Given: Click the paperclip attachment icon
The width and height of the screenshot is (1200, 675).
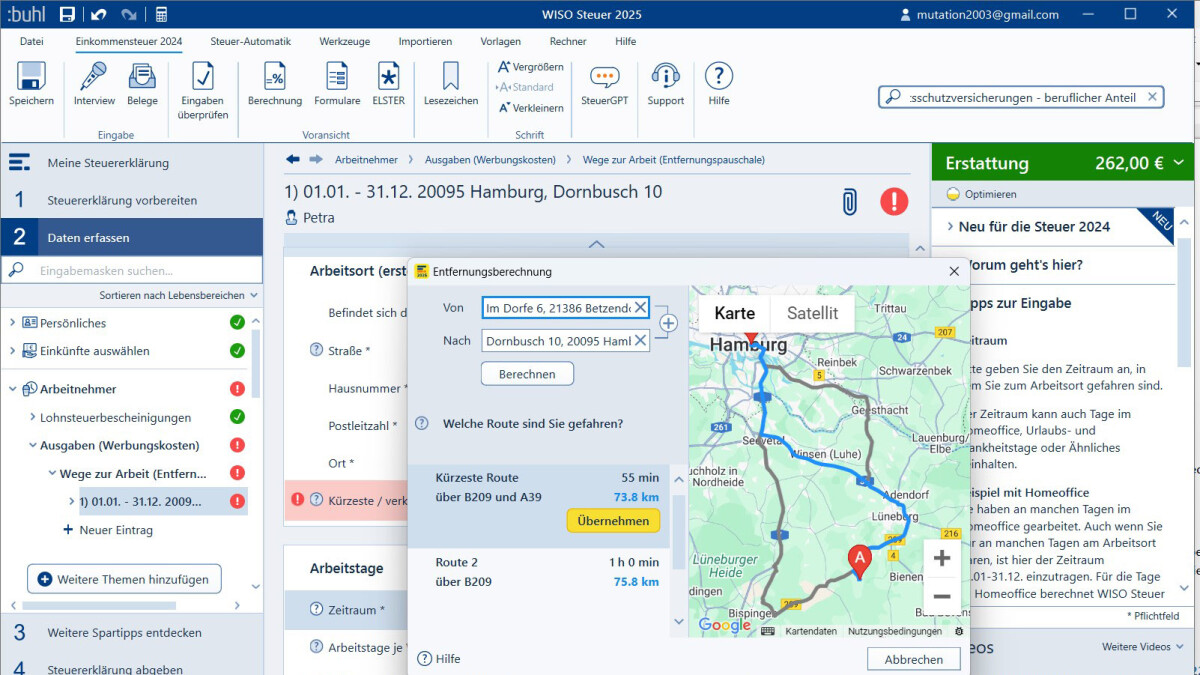Looking at the screenshot, I should [849, 201].
